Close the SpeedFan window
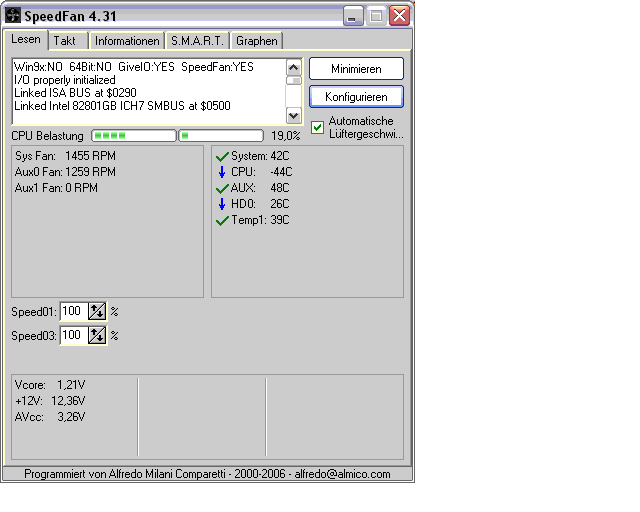 399,16
